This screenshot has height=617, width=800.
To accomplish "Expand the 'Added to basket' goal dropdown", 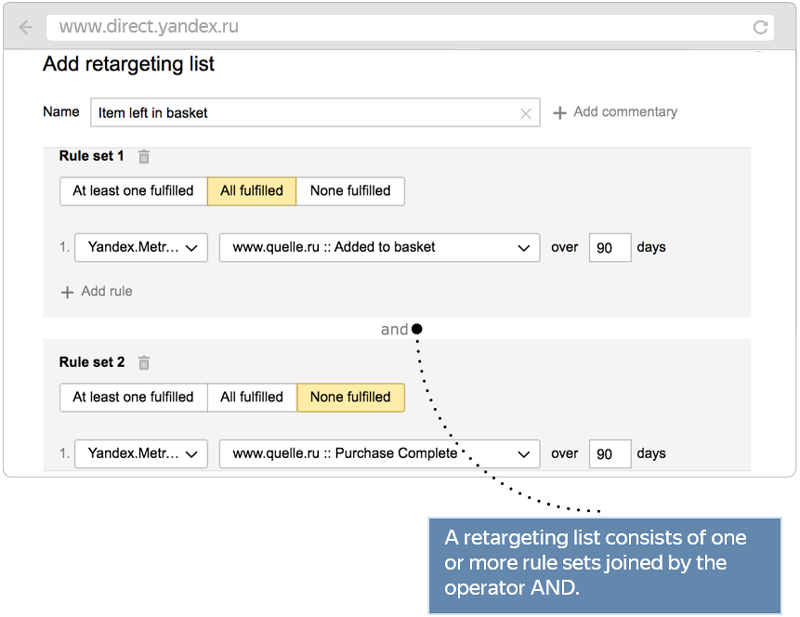I will 380,248.
